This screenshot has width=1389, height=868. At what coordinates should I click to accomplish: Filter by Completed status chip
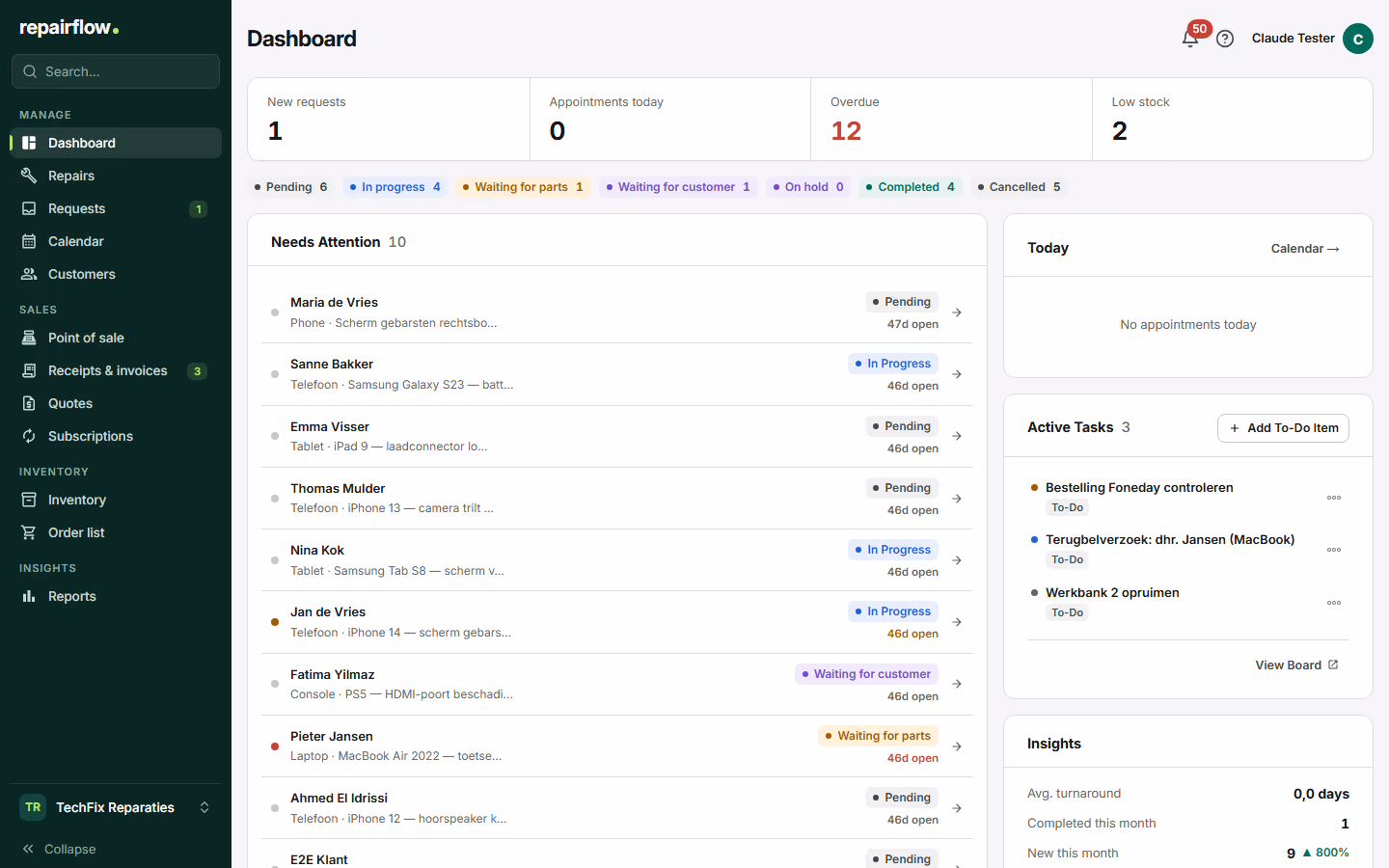pos(911,187)
